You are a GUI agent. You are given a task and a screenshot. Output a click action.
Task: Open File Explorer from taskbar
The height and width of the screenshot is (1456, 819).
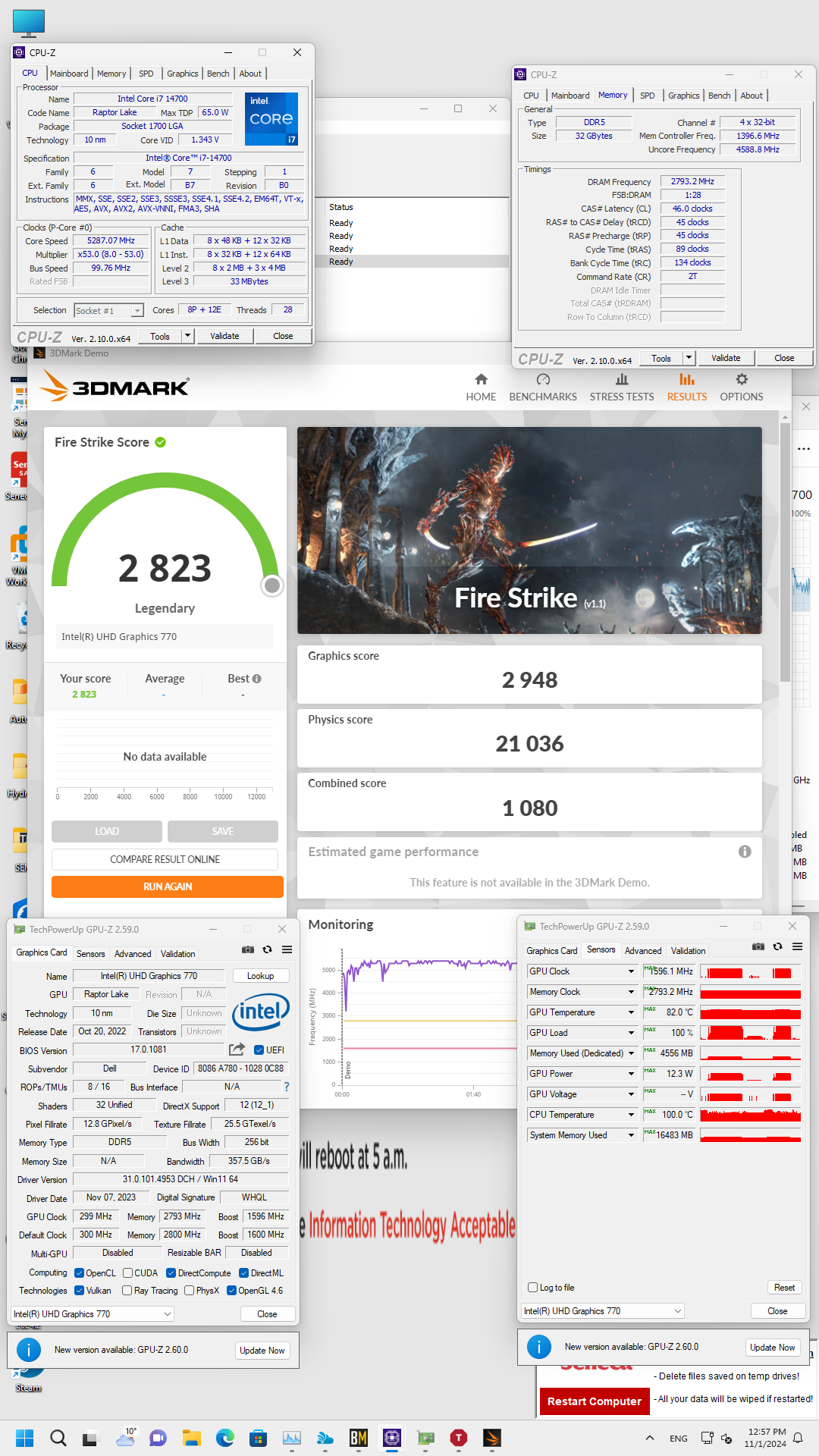pos(192,1438)
